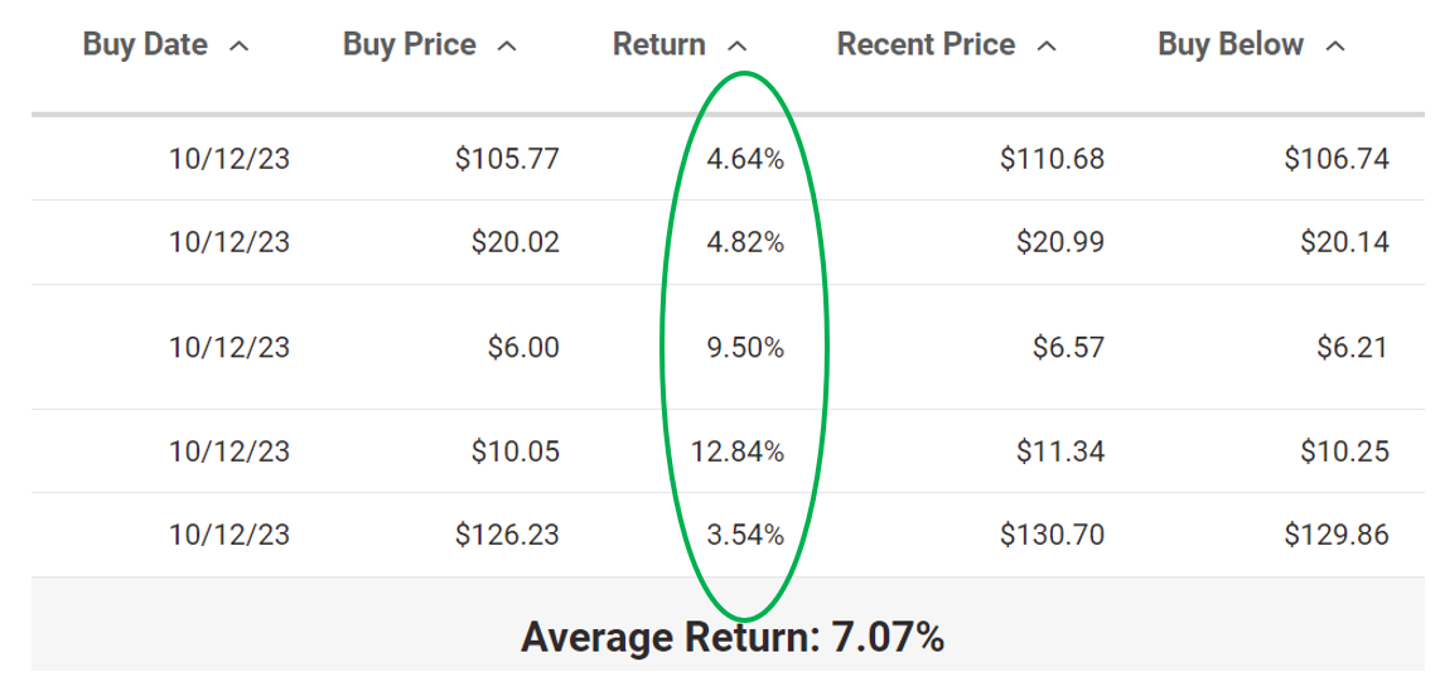
Task: Click the Buy Below header label
Action: [1230, 45]
